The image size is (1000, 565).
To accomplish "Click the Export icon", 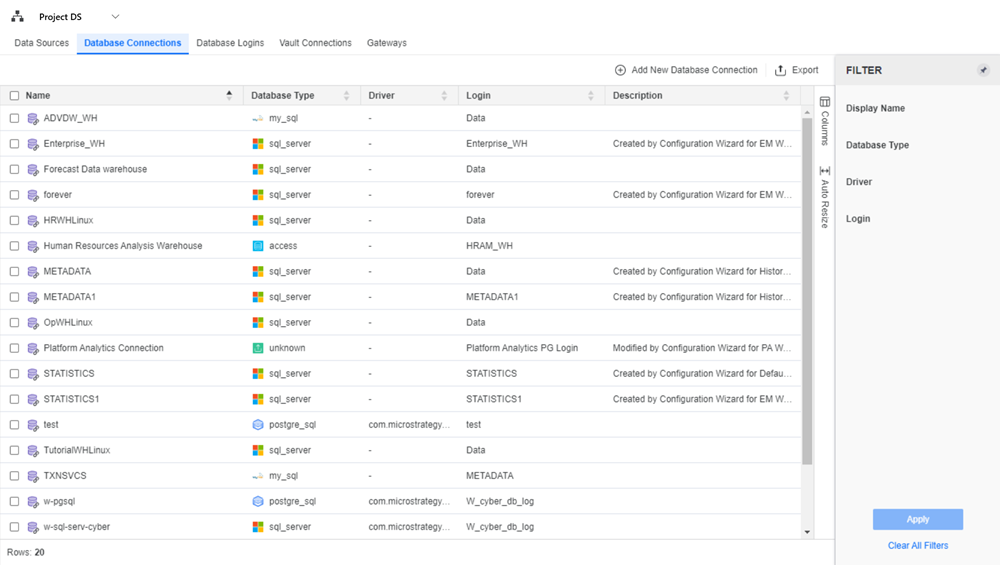I will click(781, 70).
